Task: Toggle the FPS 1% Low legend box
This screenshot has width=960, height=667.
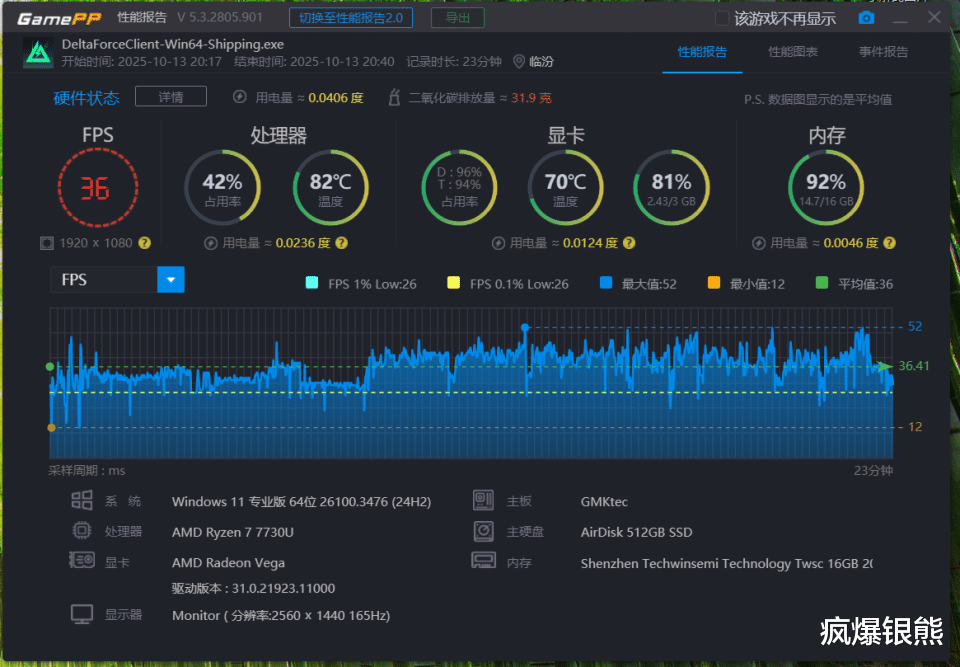Action: [x=310, y=284]
